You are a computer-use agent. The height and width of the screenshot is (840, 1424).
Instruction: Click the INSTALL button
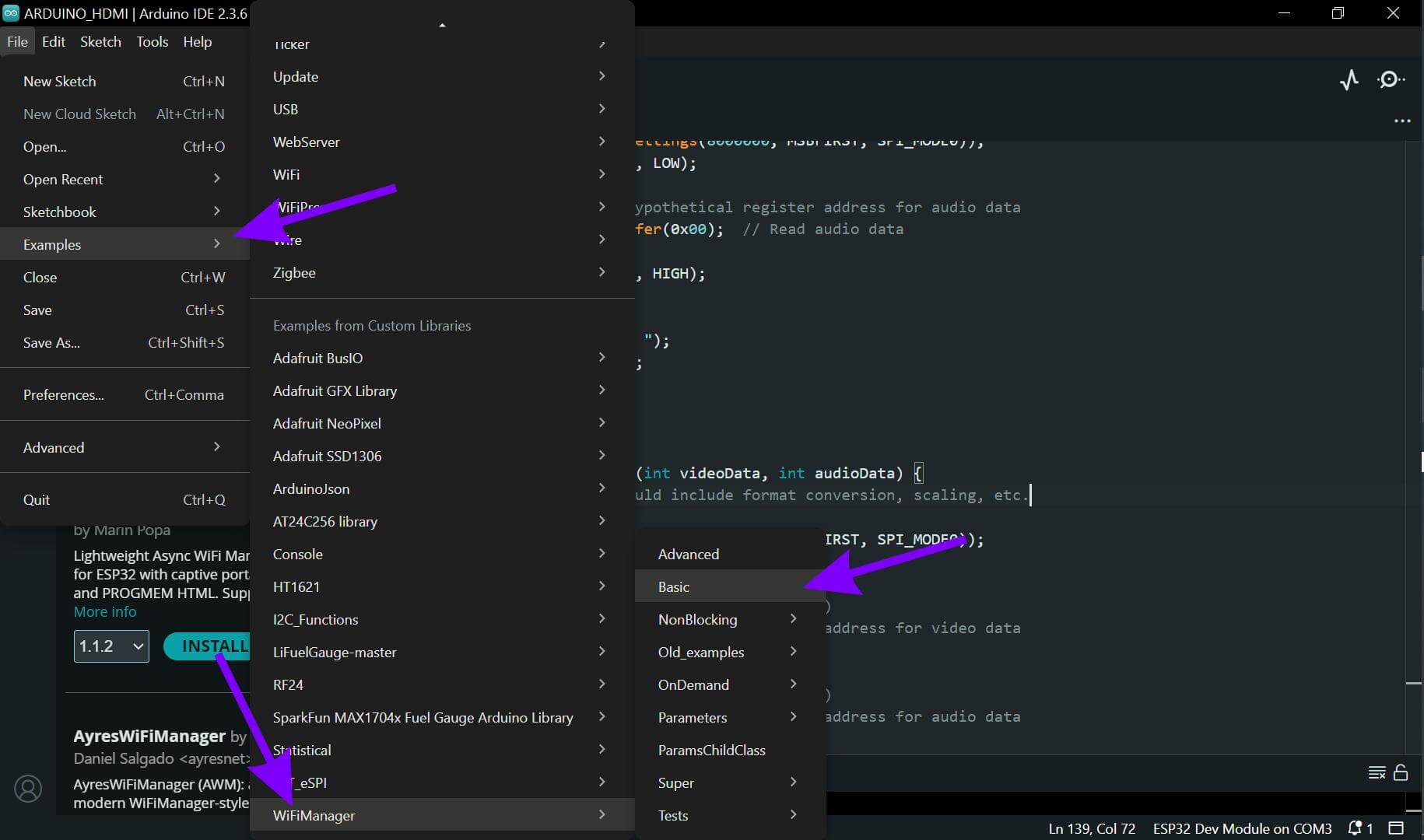click(x=209, y=646)
